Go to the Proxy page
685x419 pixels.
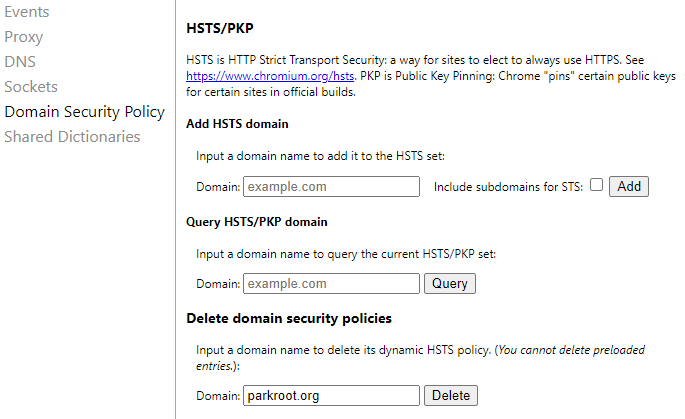pyautogui.click(x=24, y=37)
